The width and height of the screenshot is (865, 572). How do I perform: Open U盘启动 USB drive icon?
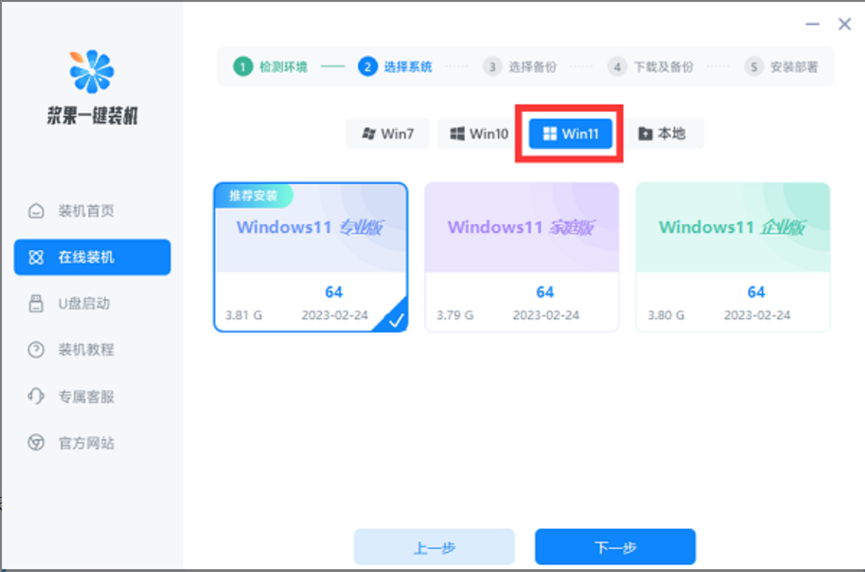36,303
